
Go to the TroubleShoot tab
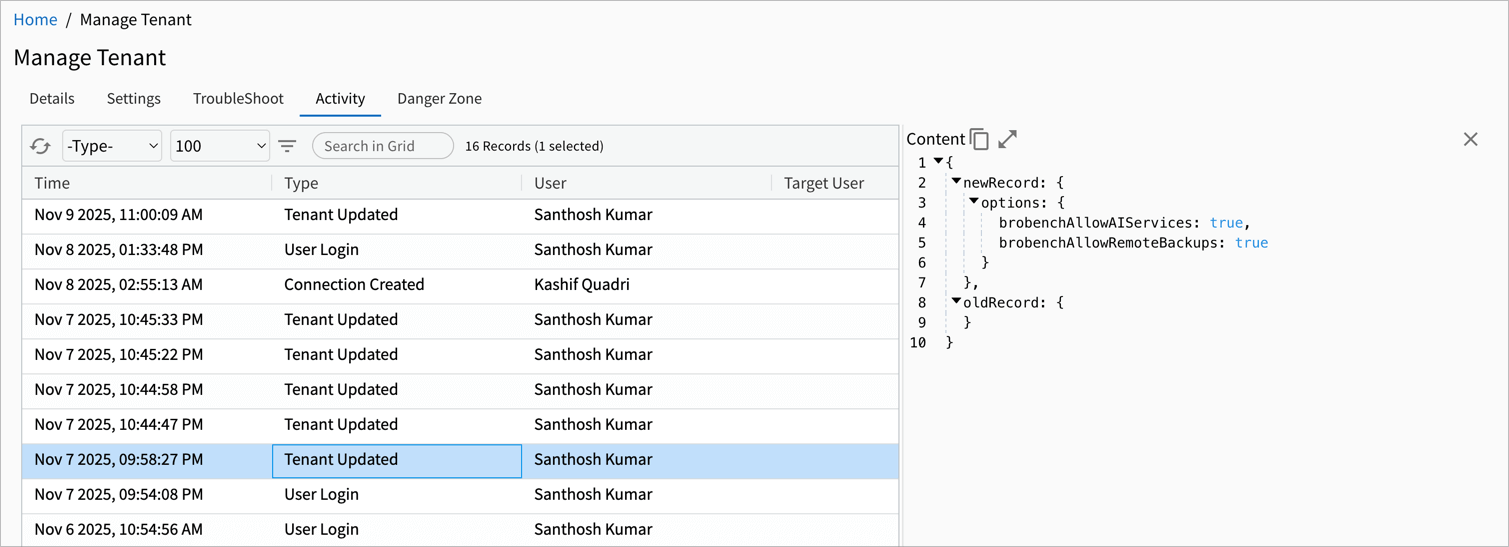[238, 98]
